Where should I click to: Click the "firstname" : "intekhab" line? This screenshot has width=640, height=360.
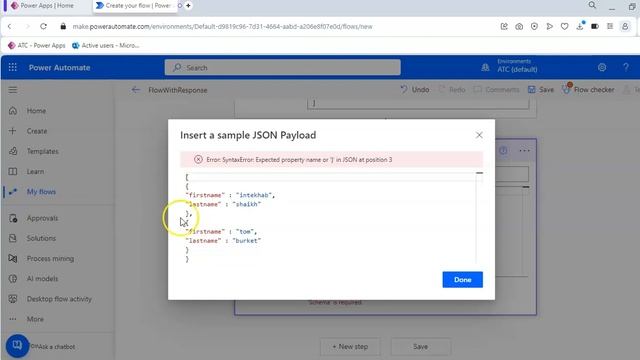pyautogui.click(x=230, y=195)
